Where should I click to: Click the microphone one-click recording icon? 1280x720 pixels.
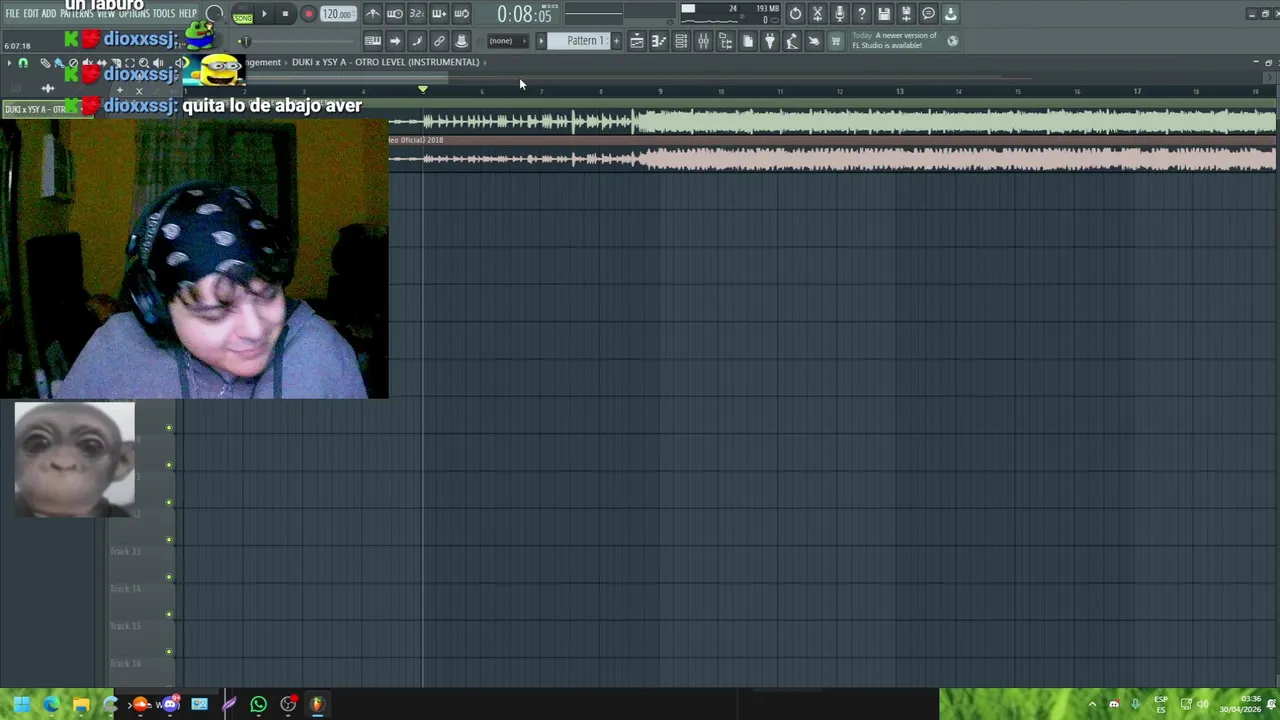click(x=839, y=14)
